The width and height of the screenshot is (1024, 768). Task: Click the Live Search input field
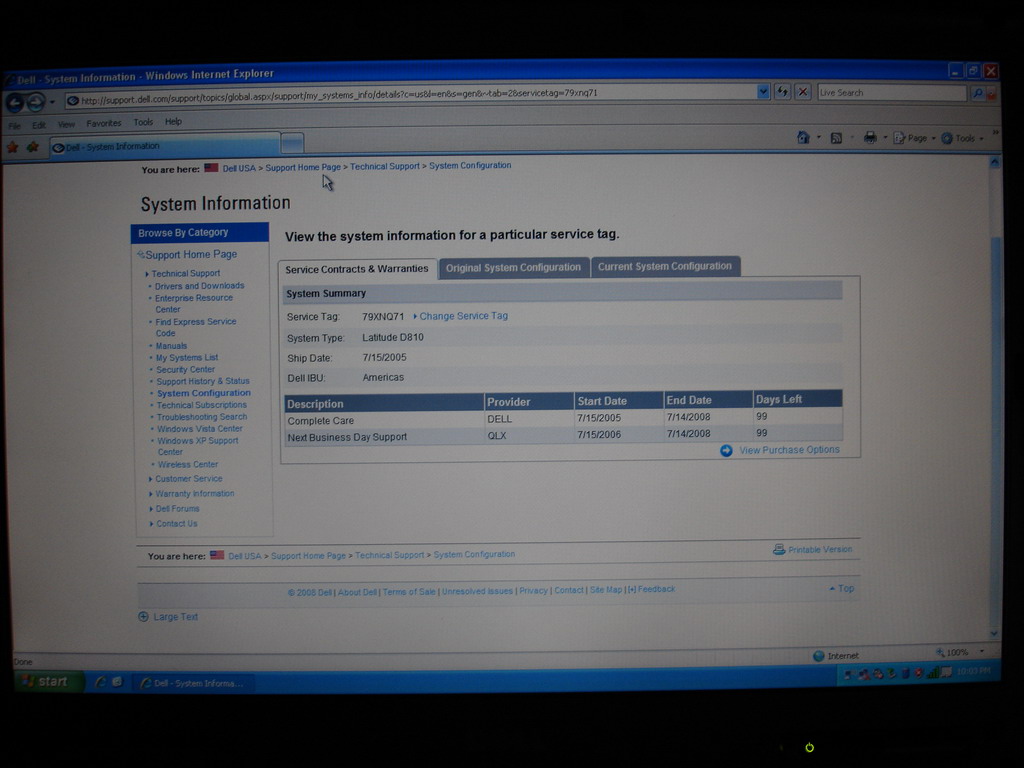pos(891,93)
